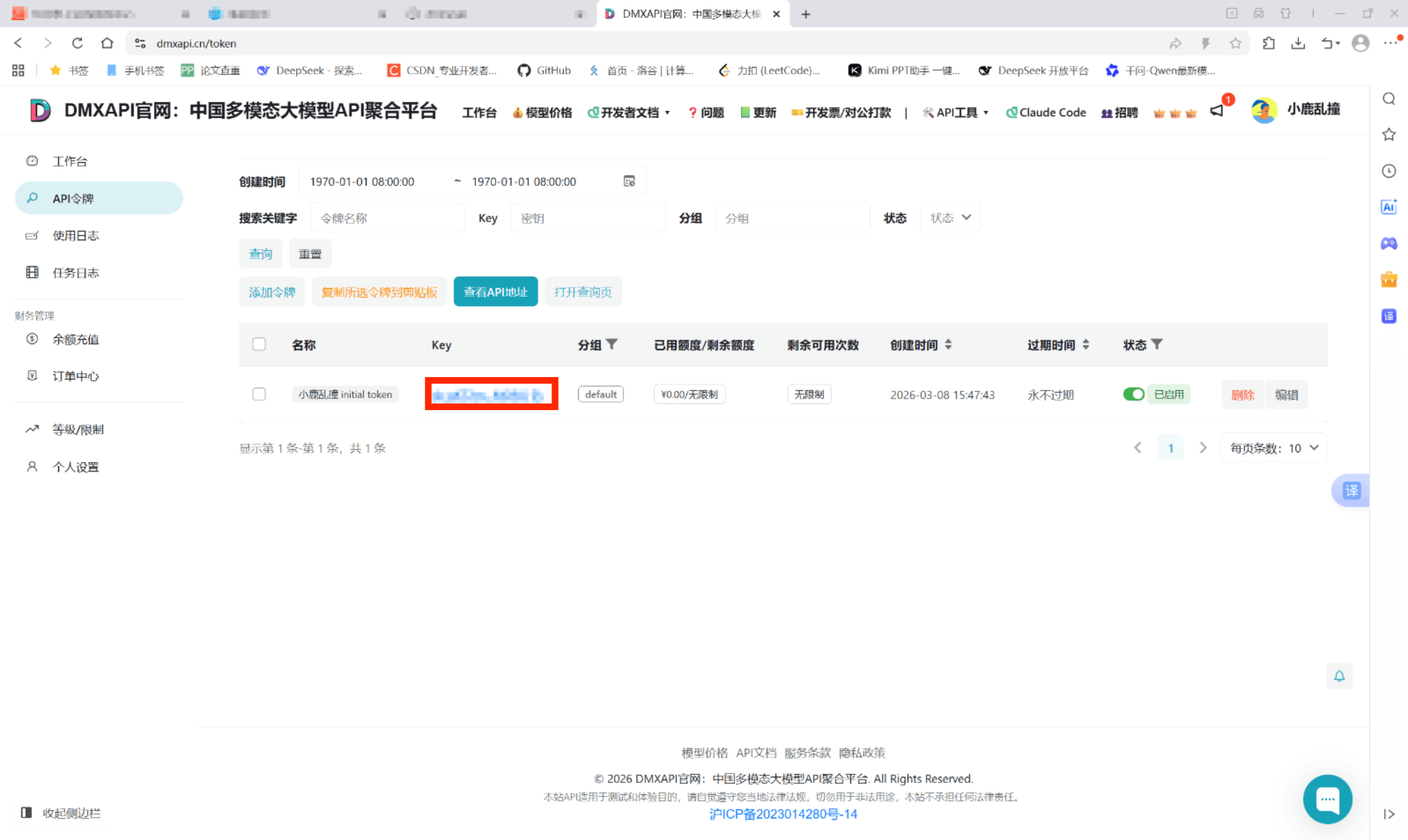Expand the 每页条数 page size dropdown

(x=1274, y=447)
